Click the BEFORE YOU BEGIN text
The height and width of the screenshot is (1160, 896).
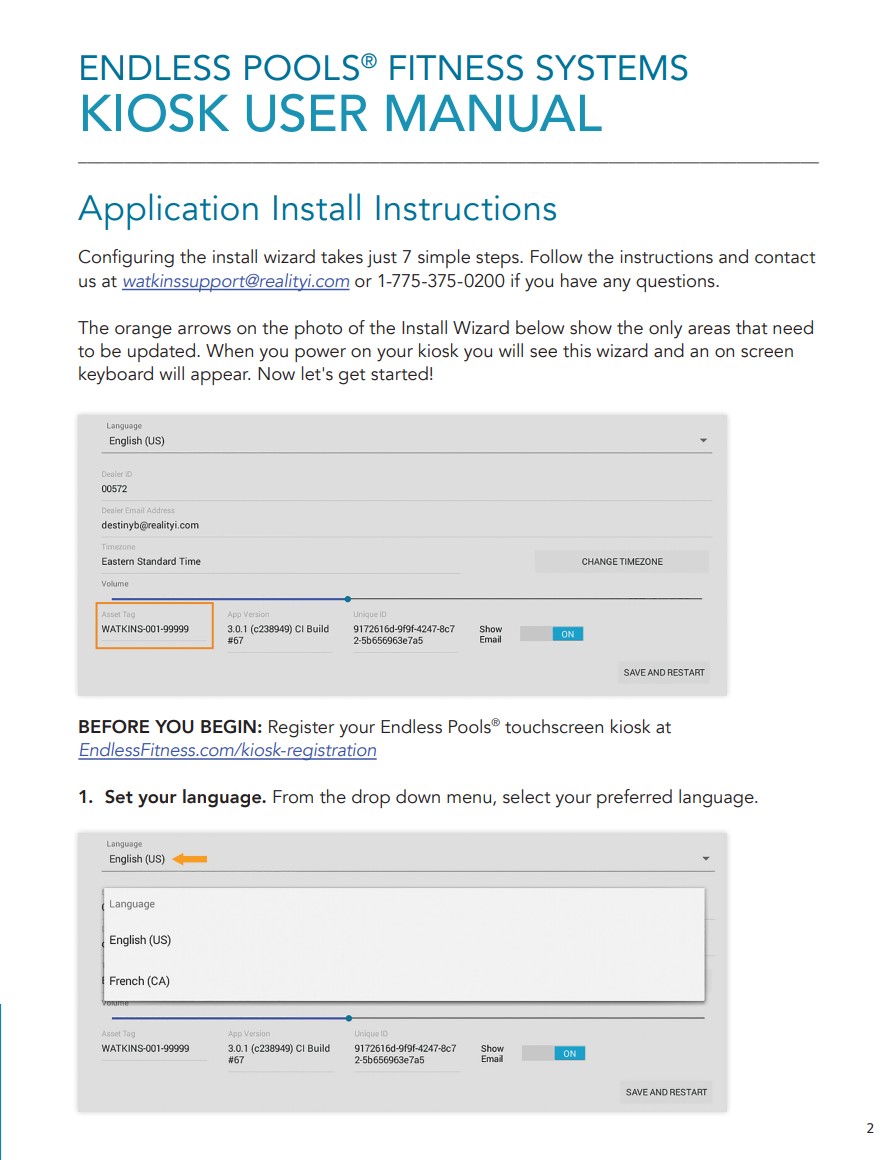pos(170,727)
